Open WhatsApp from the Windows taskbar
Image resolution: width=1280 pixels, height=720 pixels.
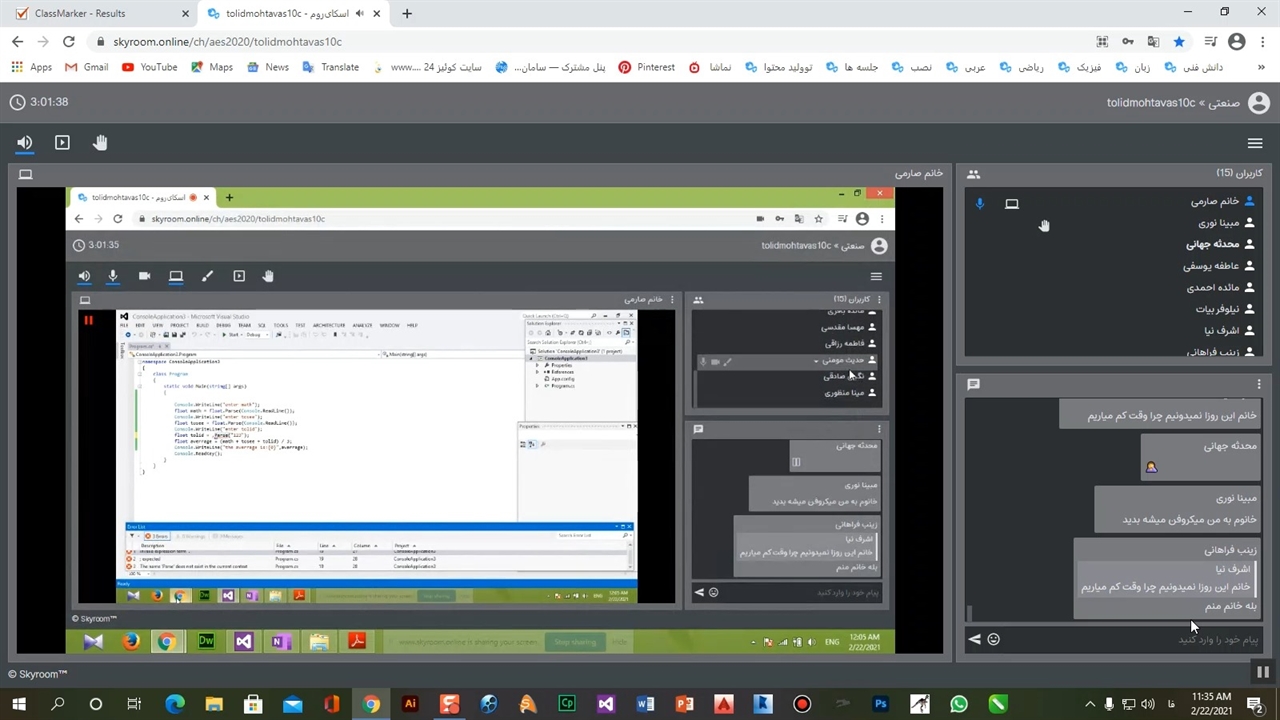pos(959,704)
